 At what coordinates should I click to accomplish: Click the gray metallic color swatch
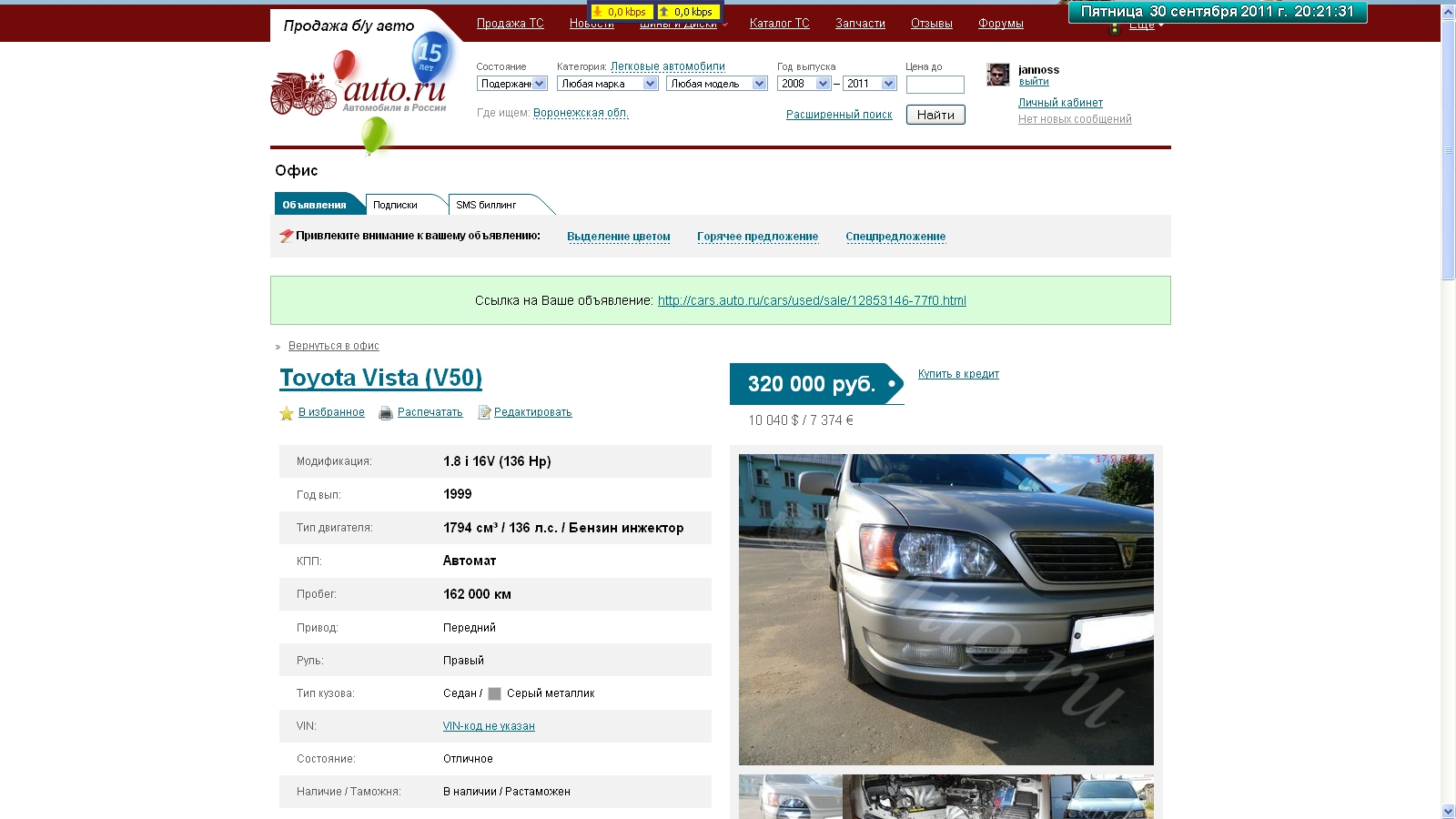click(495, 693)
